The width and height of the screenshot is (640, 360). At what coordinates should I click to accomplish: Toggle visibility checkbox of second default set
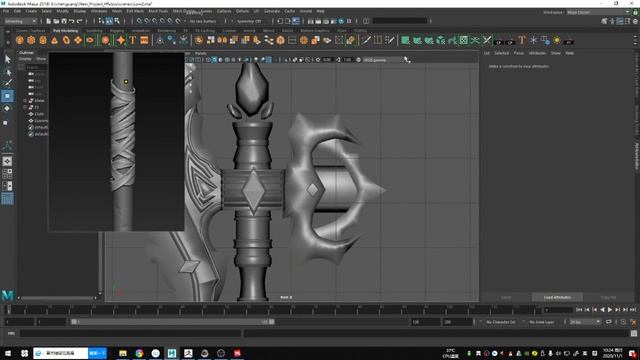coord(31,134)
